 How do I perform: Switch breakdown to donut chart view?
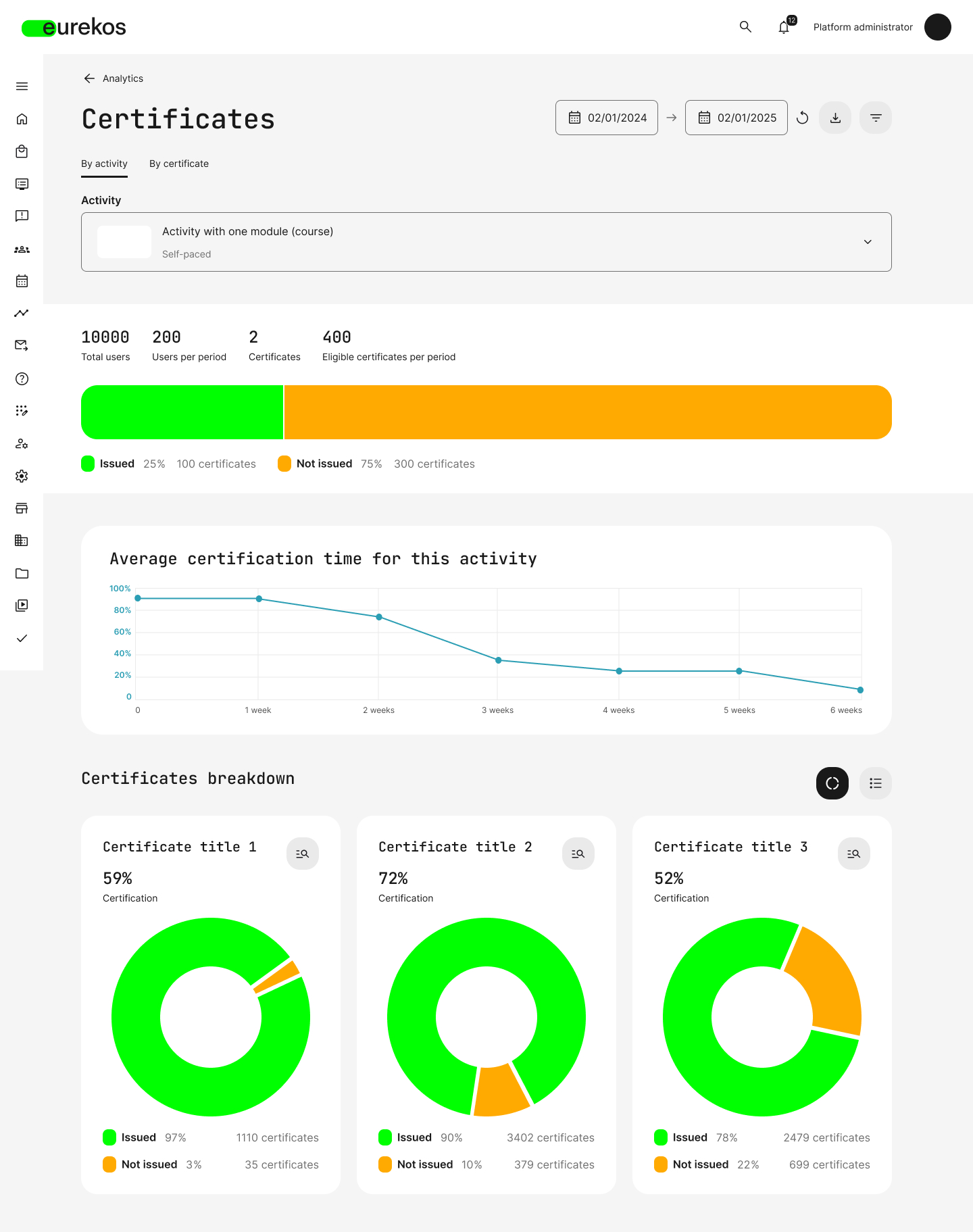pyautogui.click(x=832, y=783)
